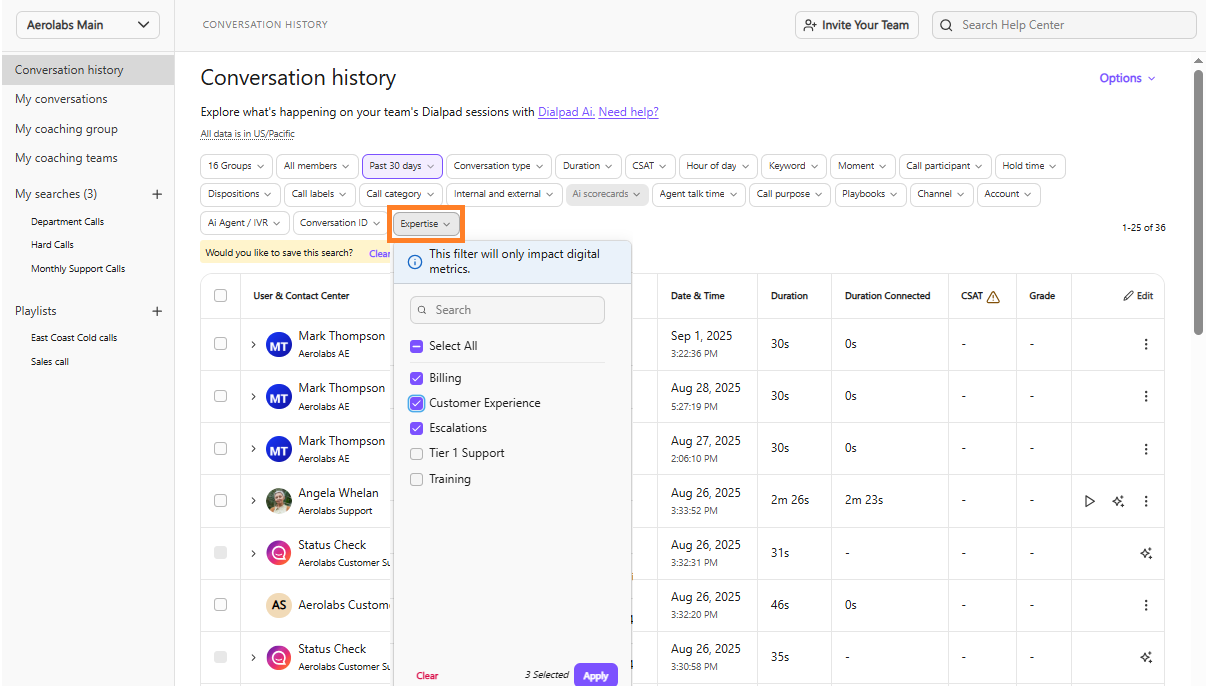Go to Conversation history in sidebar
This screenshot has height=686, width=1210.
(x=87, y=70)
